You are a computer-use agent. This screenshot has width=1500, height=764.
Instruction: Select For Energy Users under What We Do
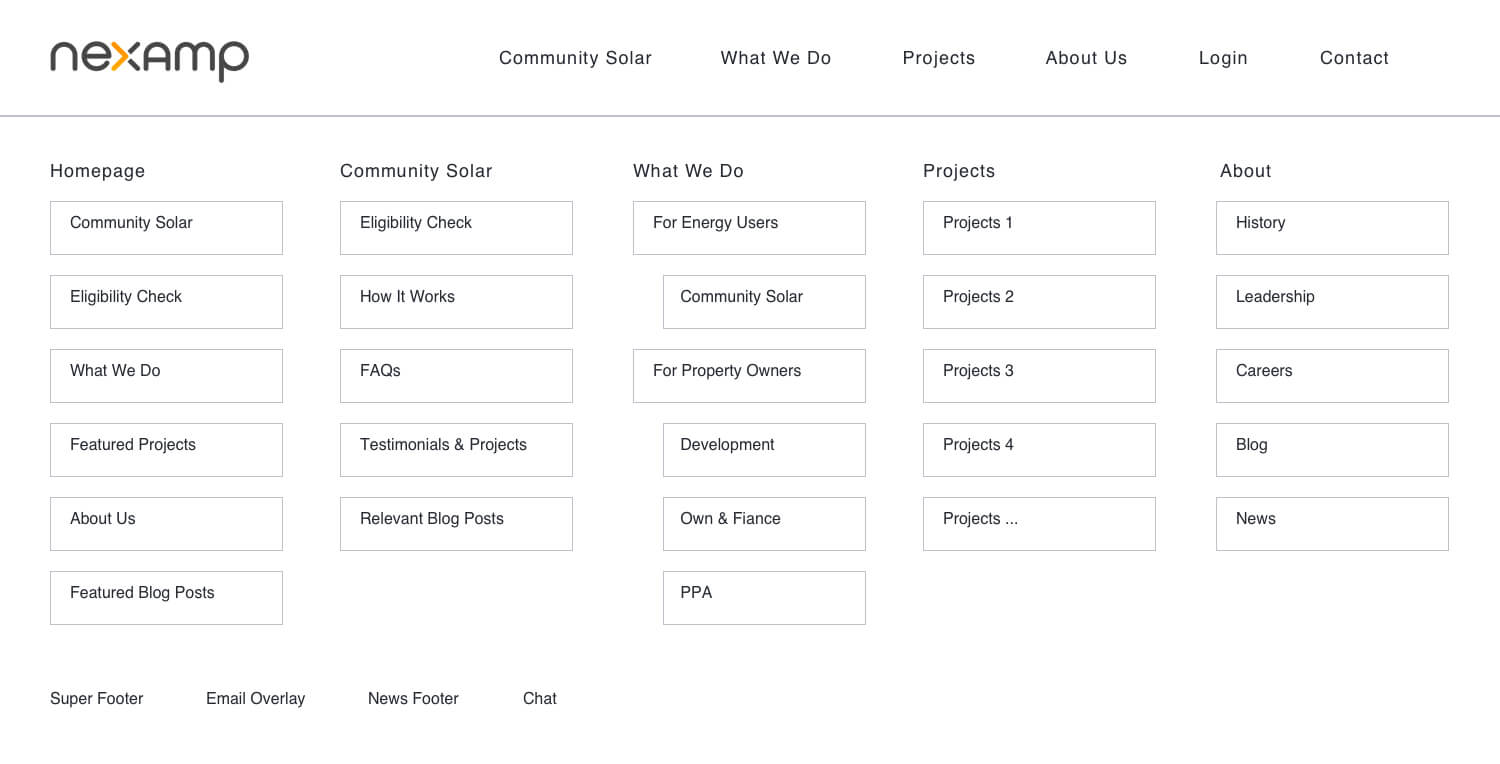pos(749,227)
